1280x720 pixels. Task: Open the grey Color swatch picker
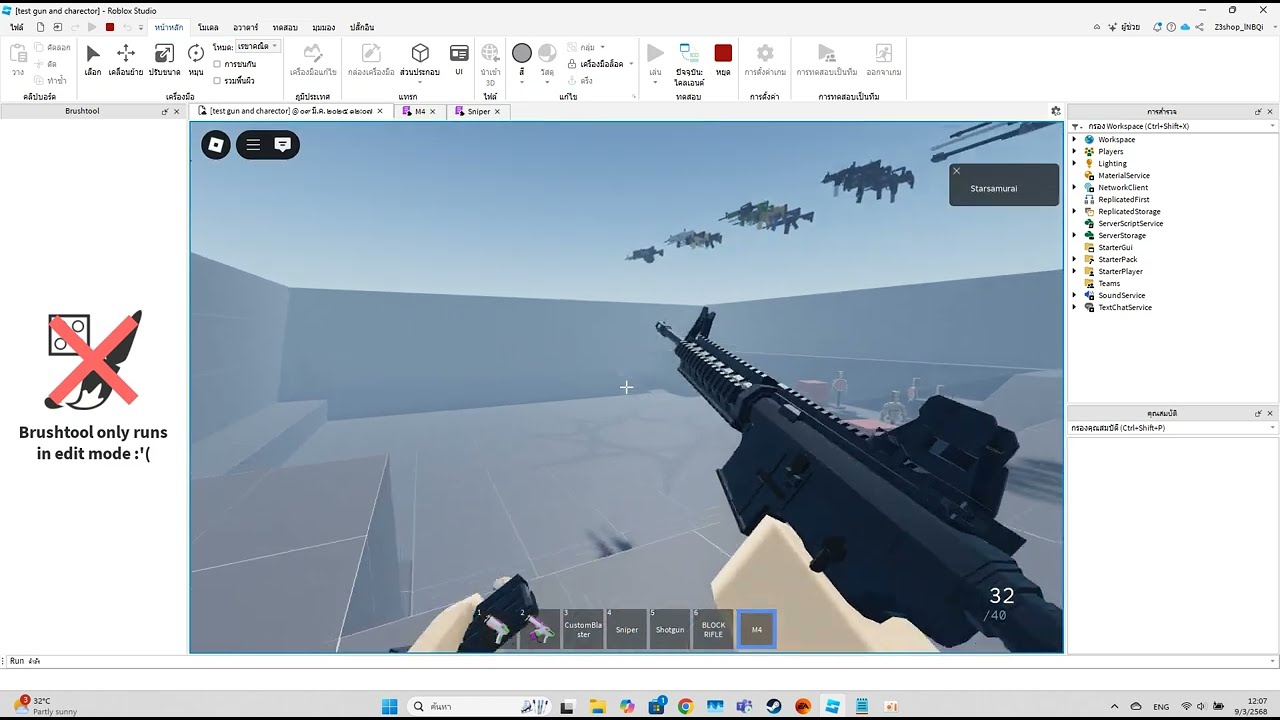522,53
